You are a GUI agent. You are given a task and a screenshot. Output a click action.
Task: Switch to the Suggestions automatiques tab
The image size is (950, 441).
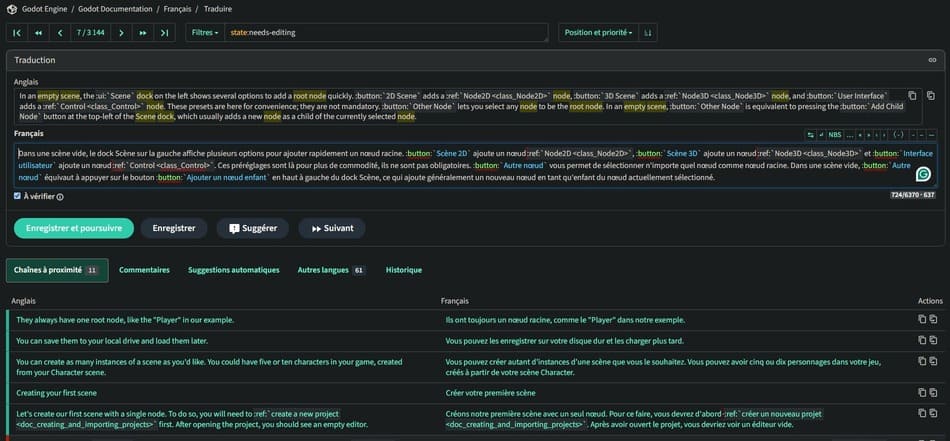(234, 270)
